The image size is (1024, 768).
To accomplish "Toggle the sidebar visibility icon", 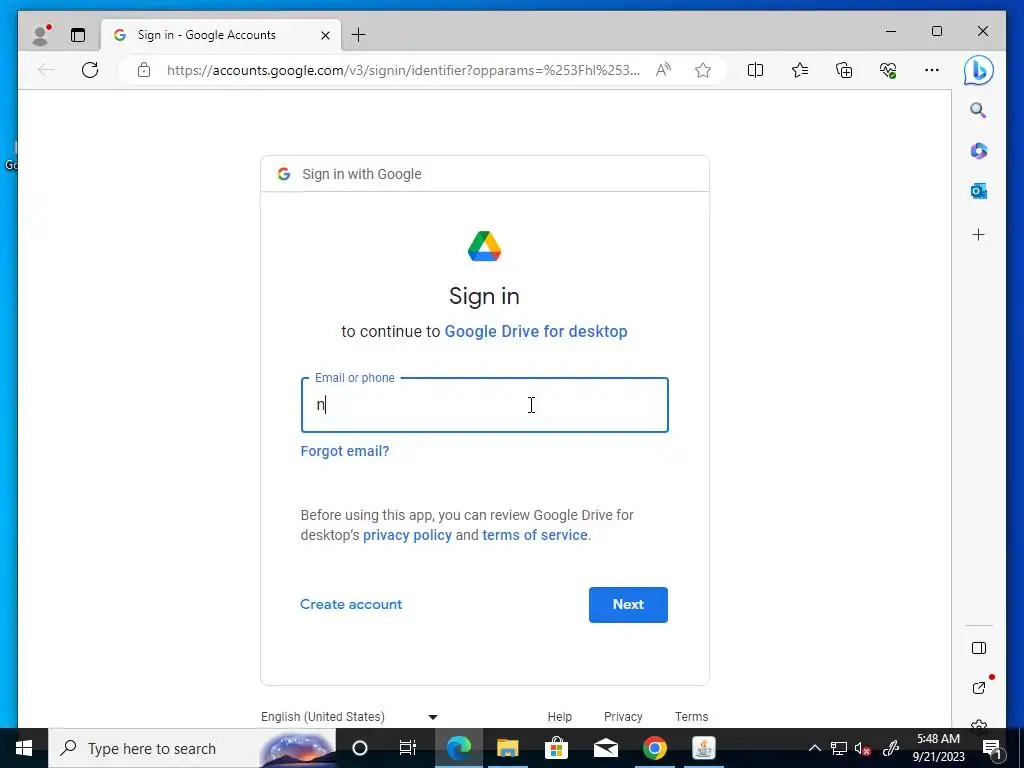I will (x=978, y=648).
